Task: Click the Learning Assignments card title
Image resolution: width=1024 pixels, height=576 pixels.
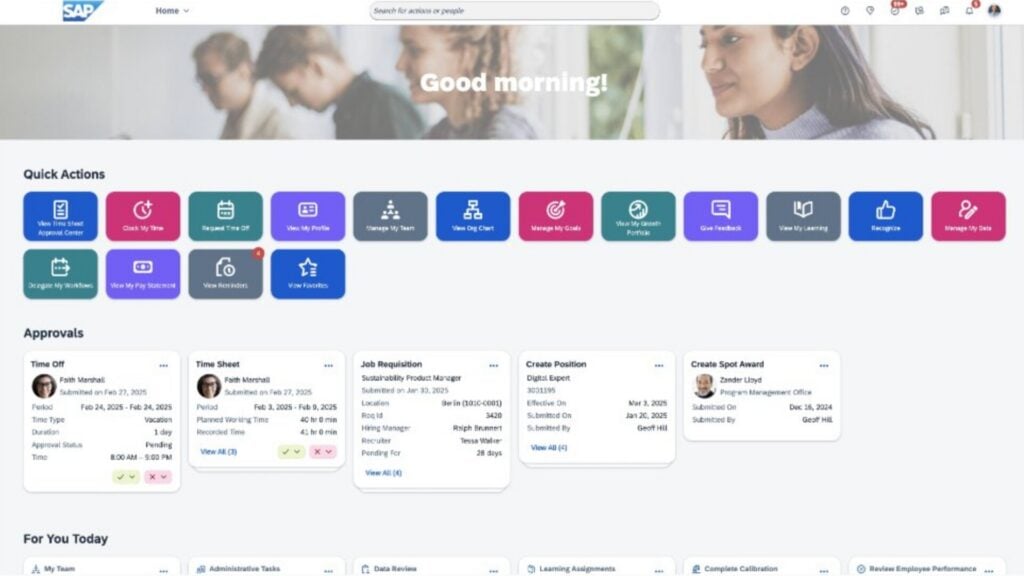Action: (x=577, y=569)
